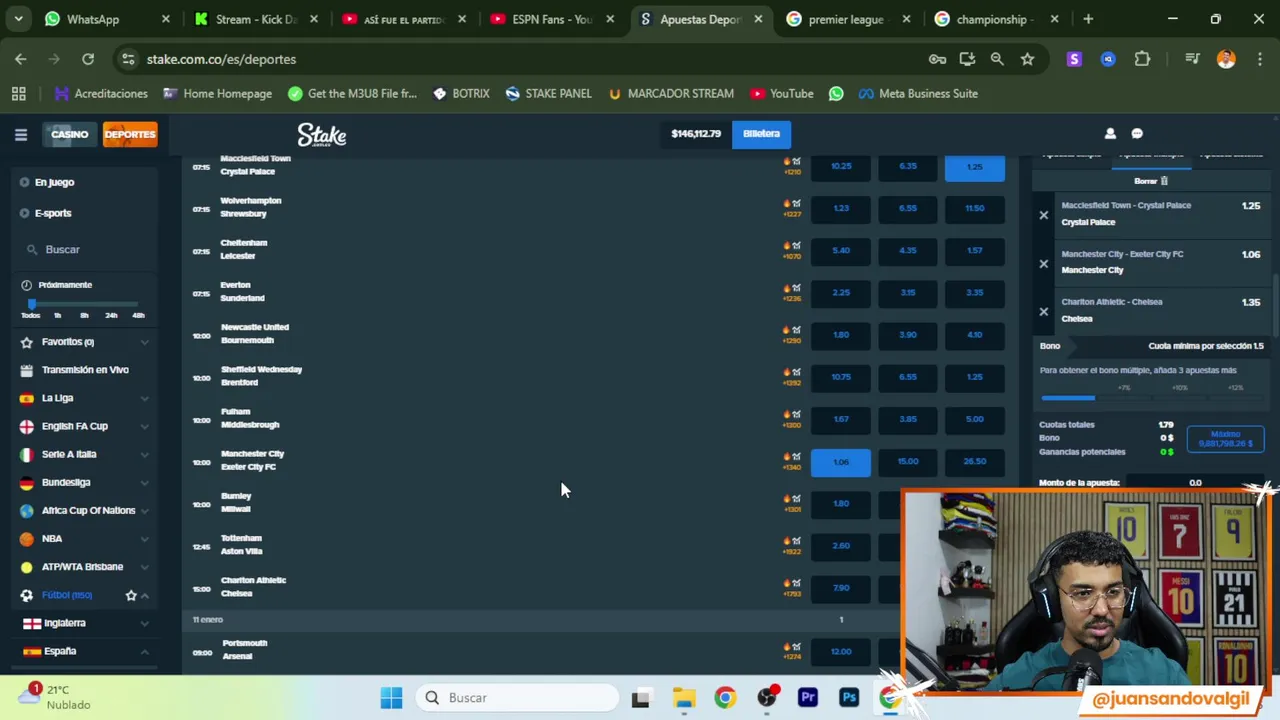Open File Explorer from the taskbar
This screenshot has height=720, width=1280.
click(x=683, y=697)
